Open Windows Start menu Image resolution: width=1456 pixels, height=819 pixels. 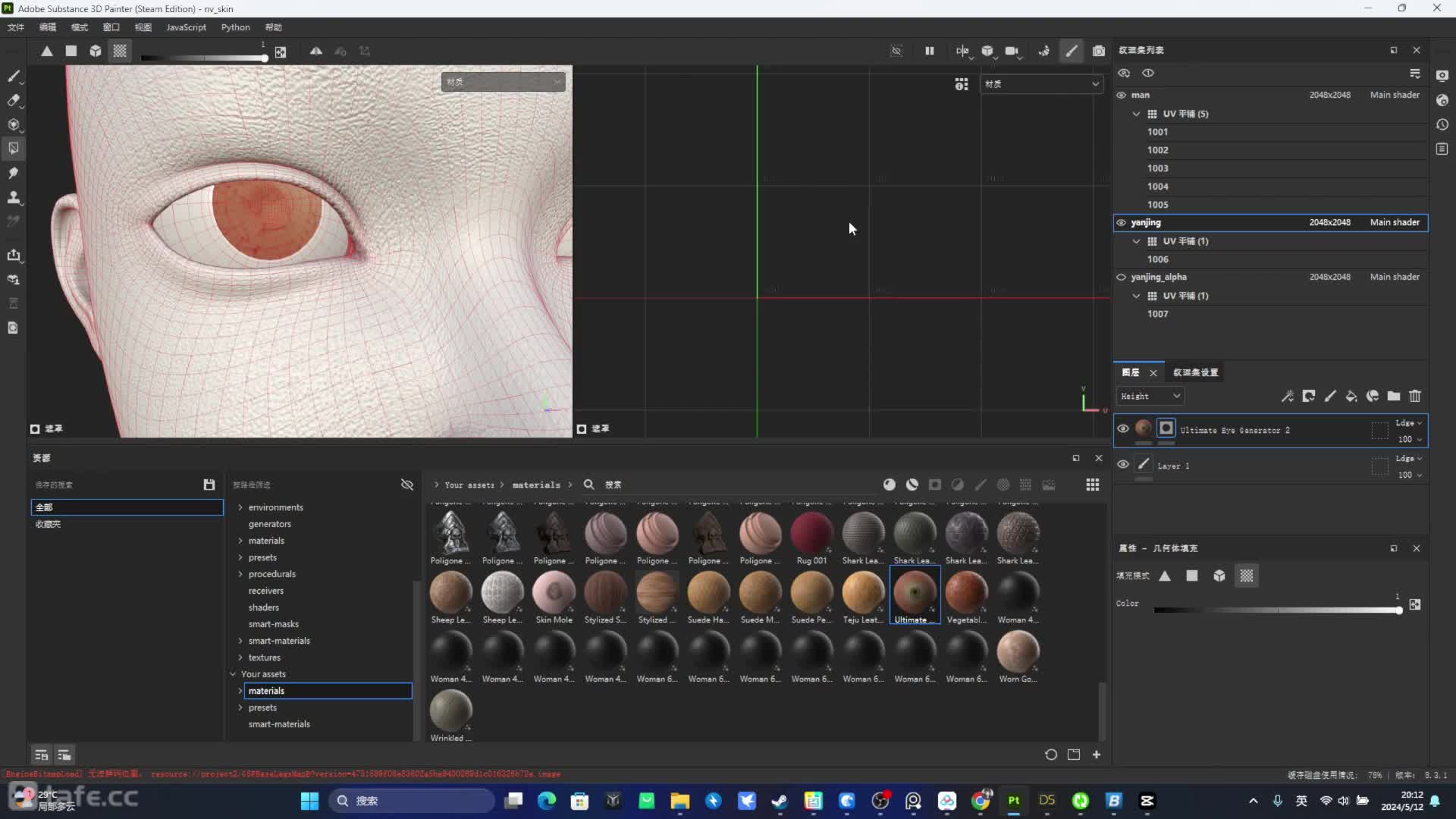tap(309, 801)
